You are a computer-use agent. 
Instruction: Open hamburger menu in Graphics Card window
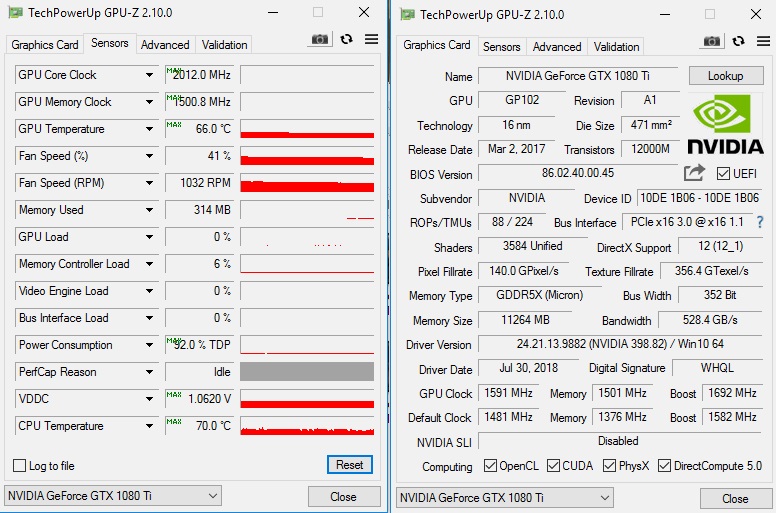(x=763, y=41)
